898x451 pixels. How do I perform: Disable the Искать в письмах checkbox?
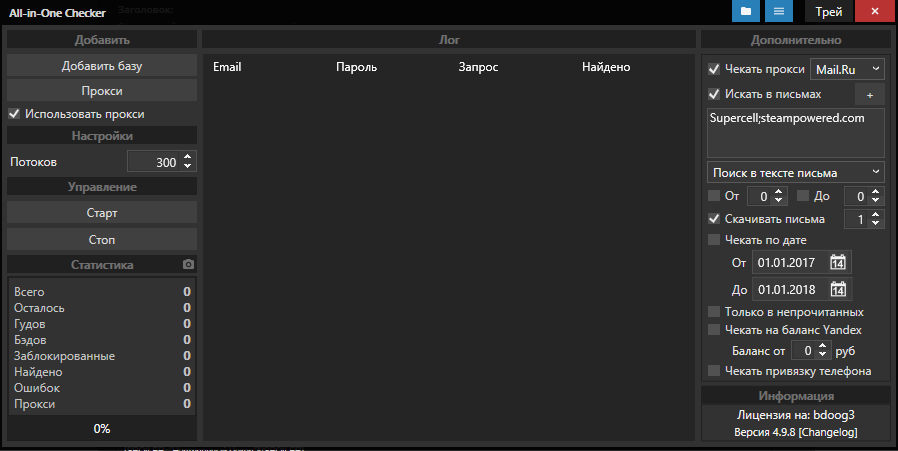pyautogui.click(x=714, y=94)
